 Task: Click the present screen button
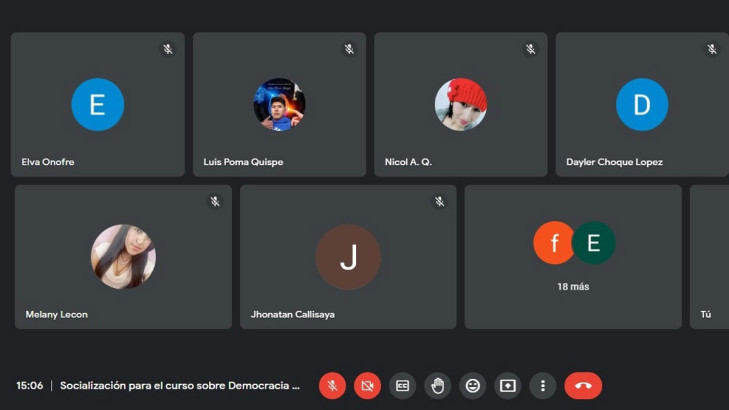pyautogui.click(x=507, y=385)
